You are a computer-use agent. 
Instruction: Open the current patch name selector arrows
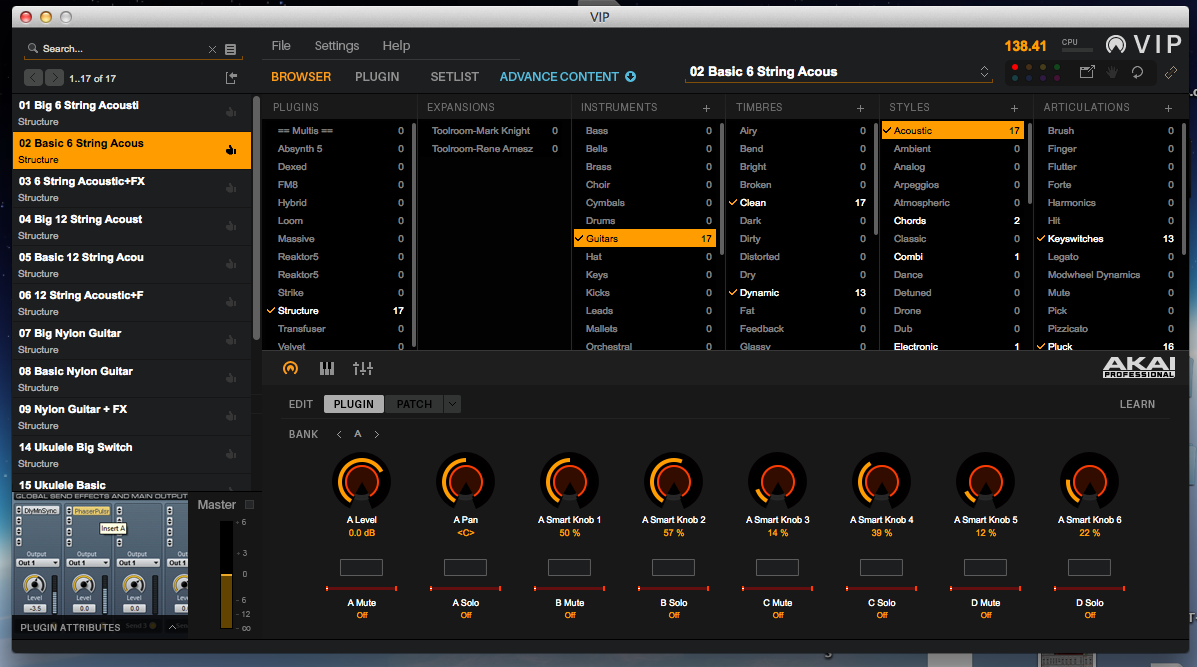pos(984,72)
